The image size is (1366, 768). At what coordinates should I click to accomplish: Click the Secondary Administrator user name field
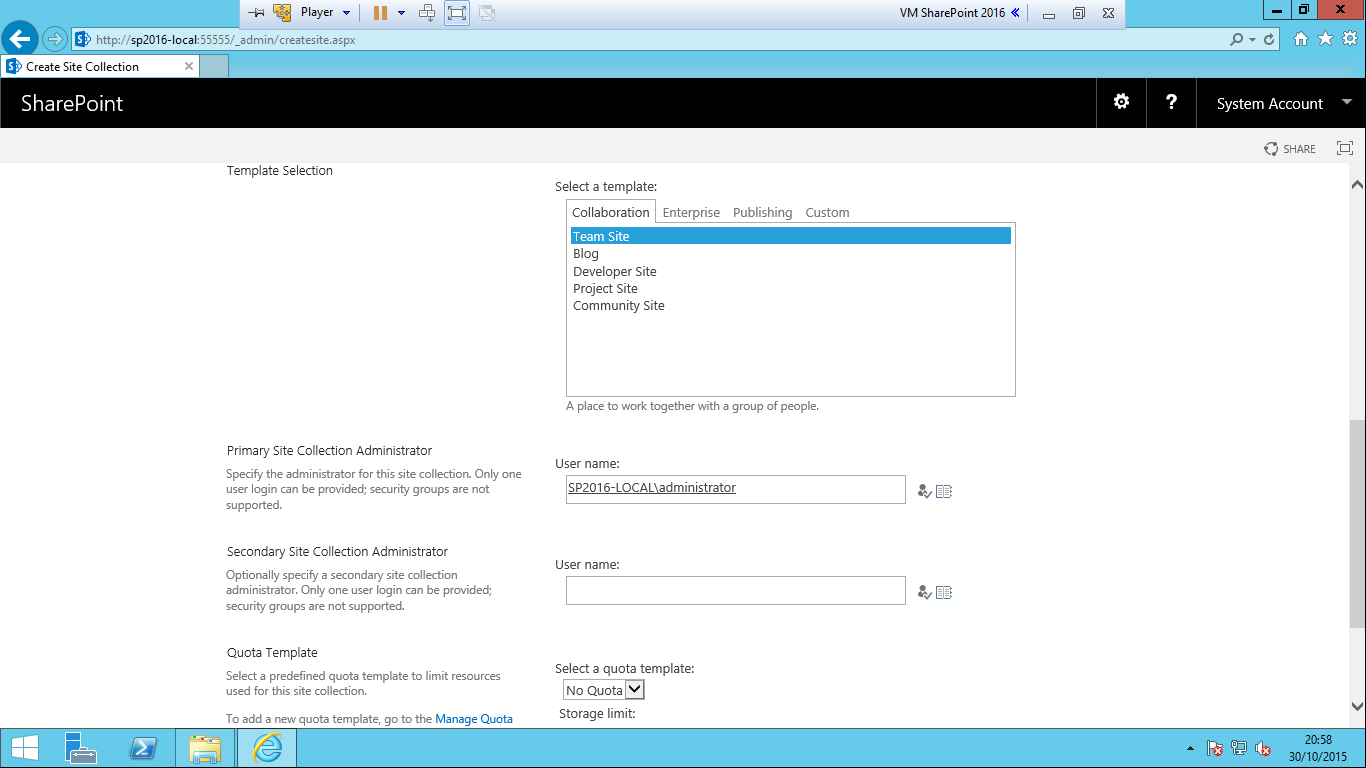[x=736, y=590]
